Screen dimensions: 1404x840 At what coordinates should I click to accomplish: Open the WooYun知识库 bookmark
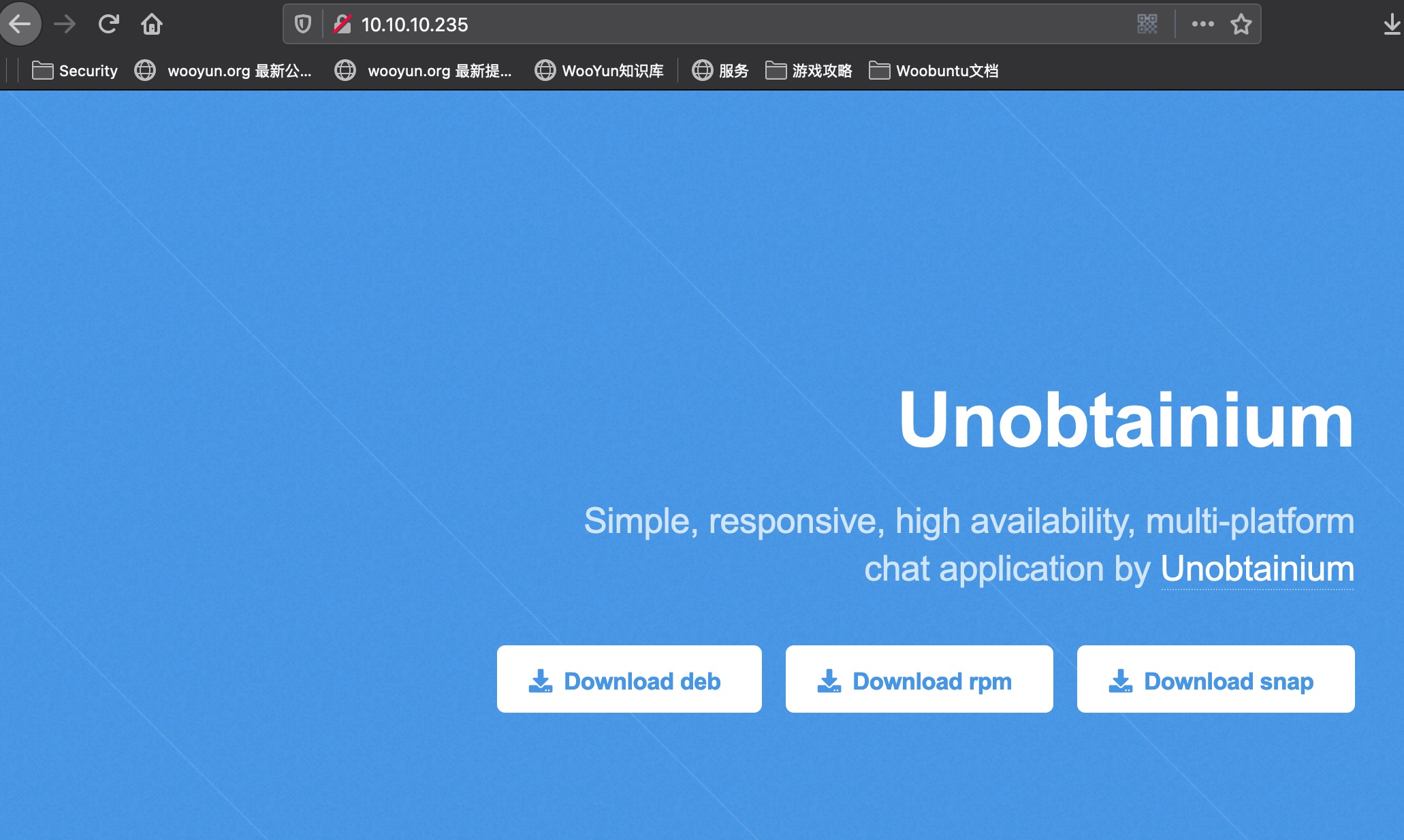click(599, 71)
